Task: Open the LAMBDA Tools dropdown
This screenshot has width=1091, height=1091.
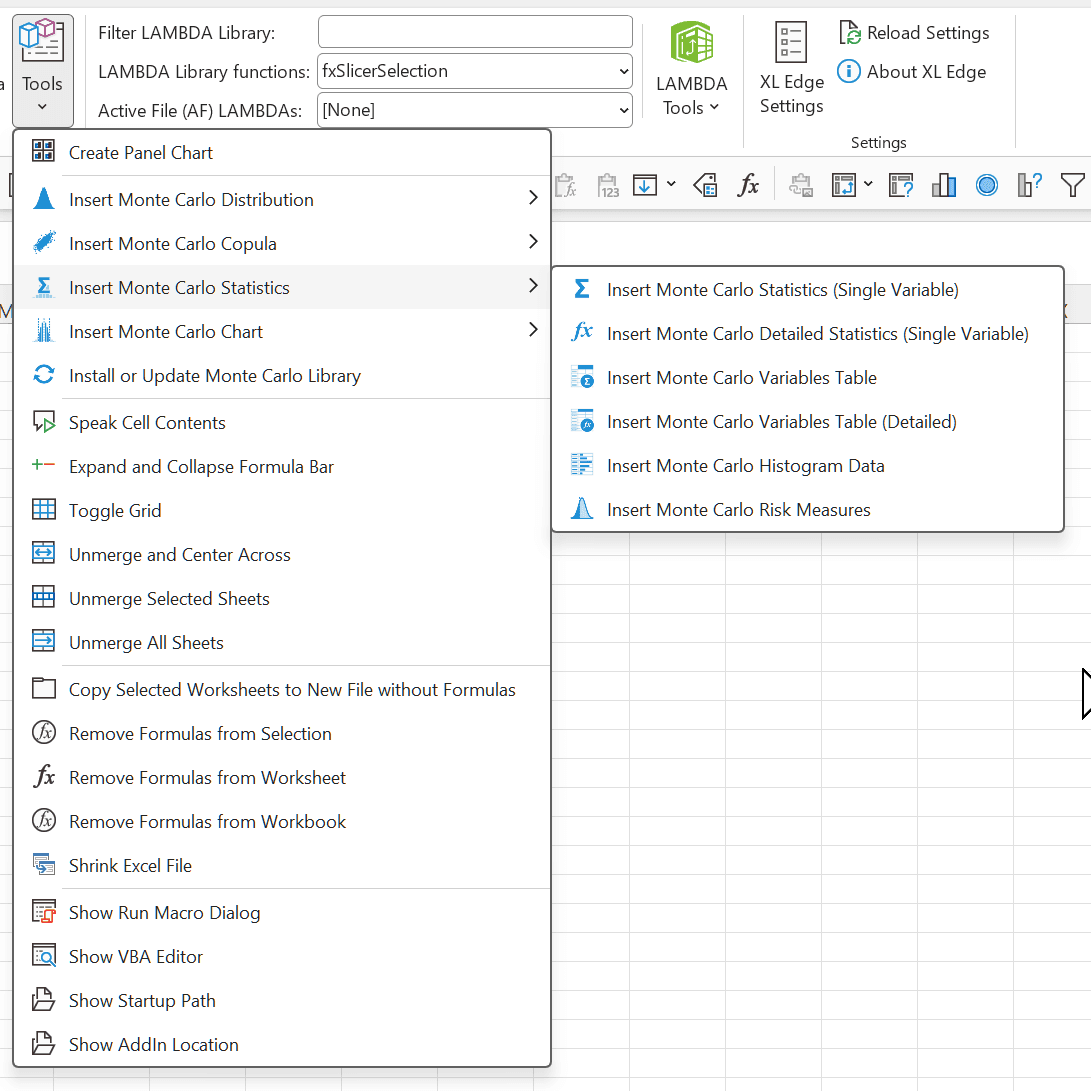Action: [x=691, y=70]
